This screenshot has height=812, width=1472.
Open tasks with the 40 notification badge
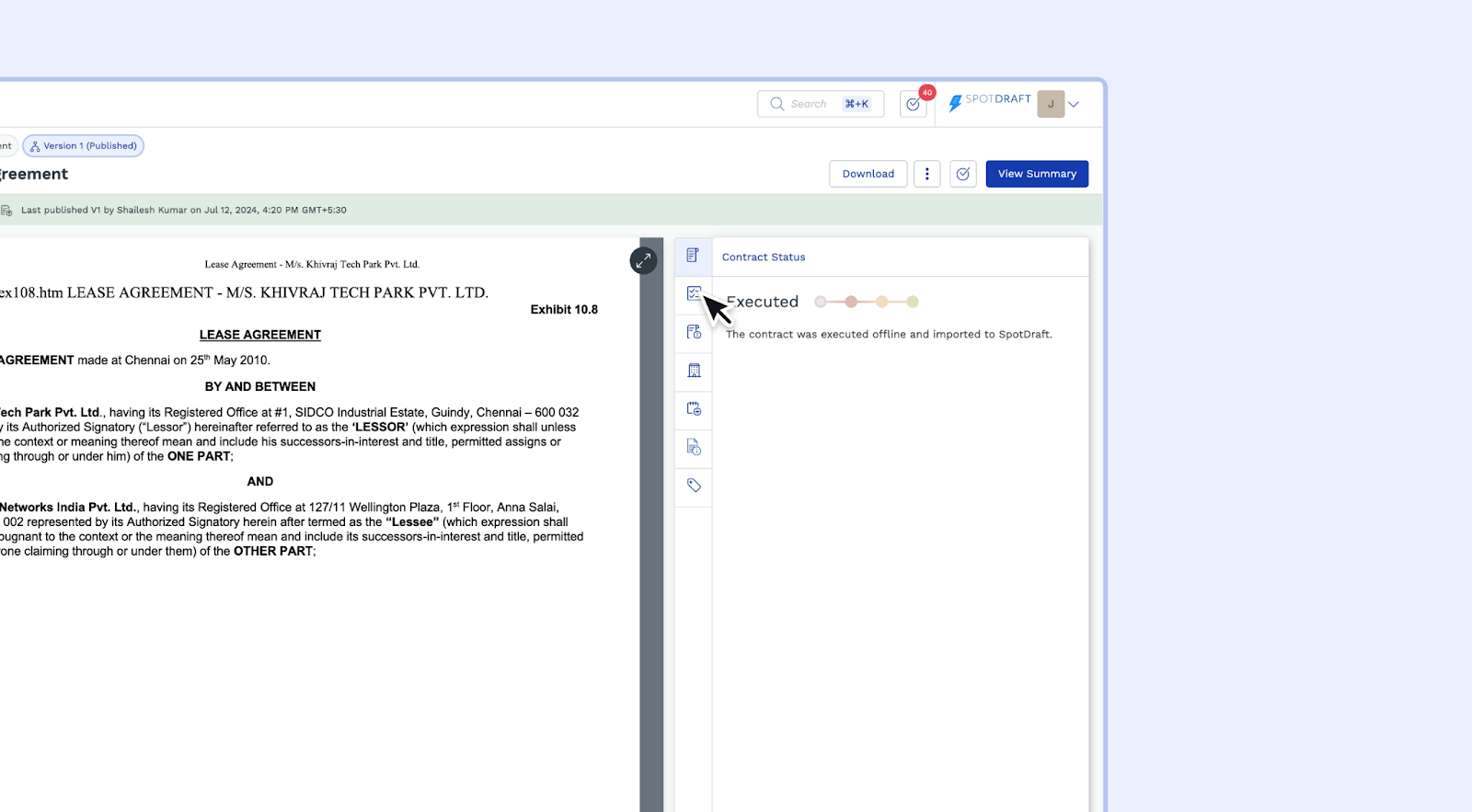(914, 104)
